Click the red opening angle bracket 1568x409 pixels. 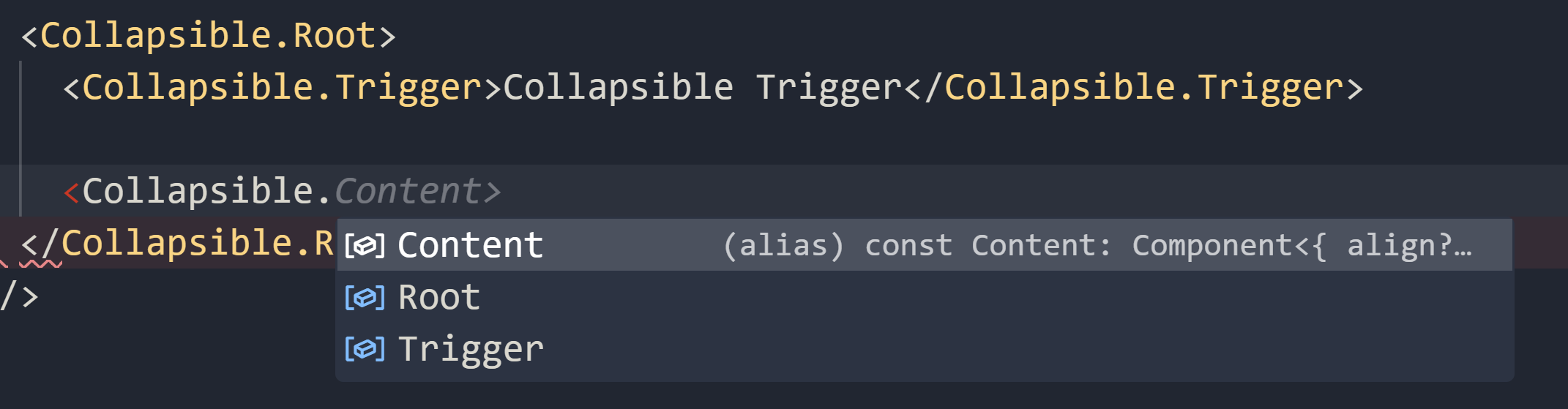[x=72, y=192]
